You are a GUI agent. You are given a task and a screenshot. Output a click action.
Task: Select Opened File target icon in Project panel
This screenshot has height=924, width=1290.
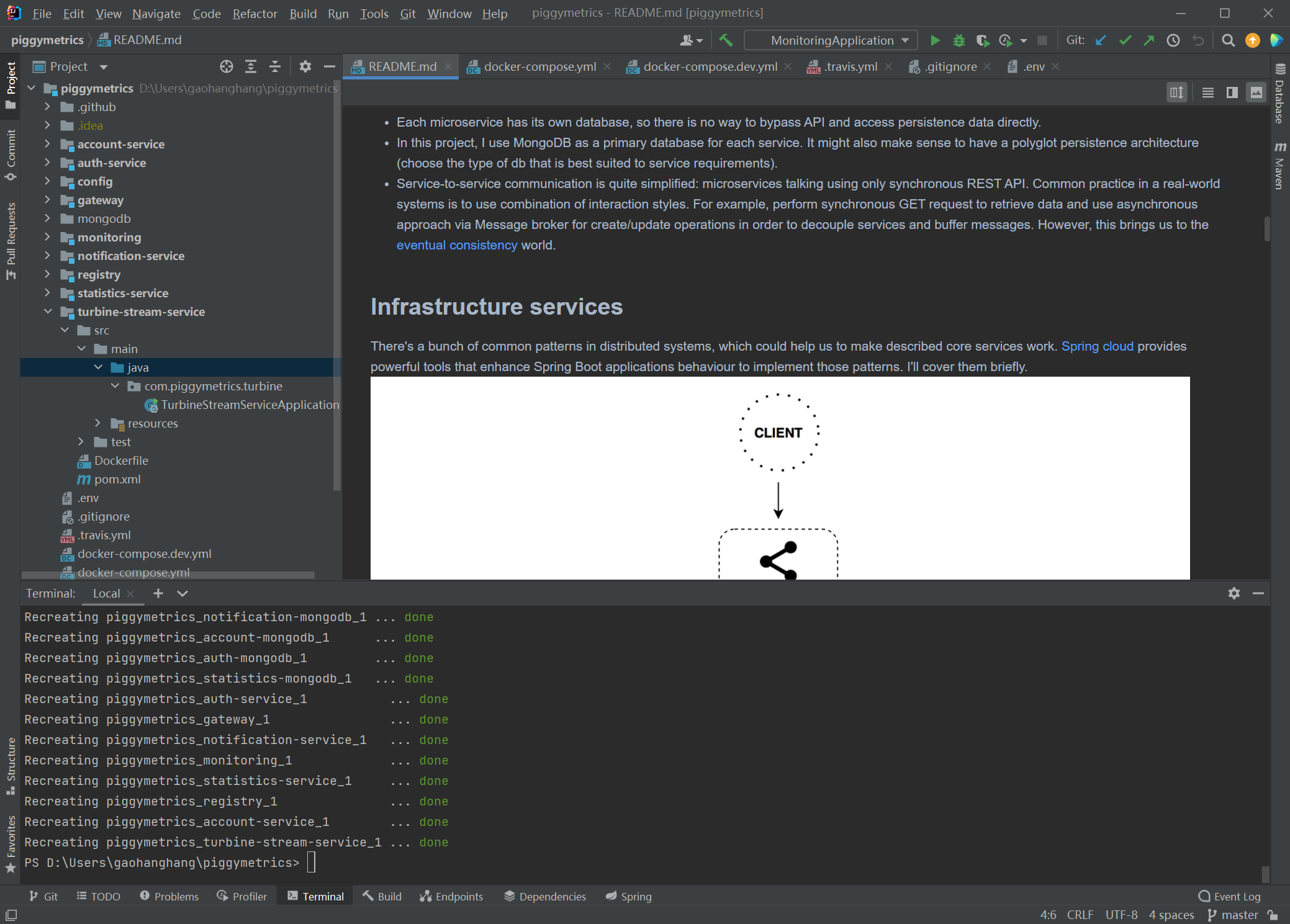tap(227, 66)
